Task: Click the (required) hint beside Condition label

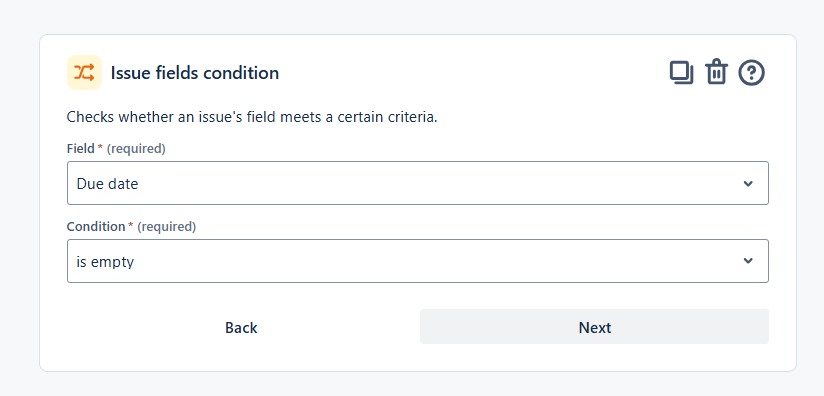Action: 167,227
